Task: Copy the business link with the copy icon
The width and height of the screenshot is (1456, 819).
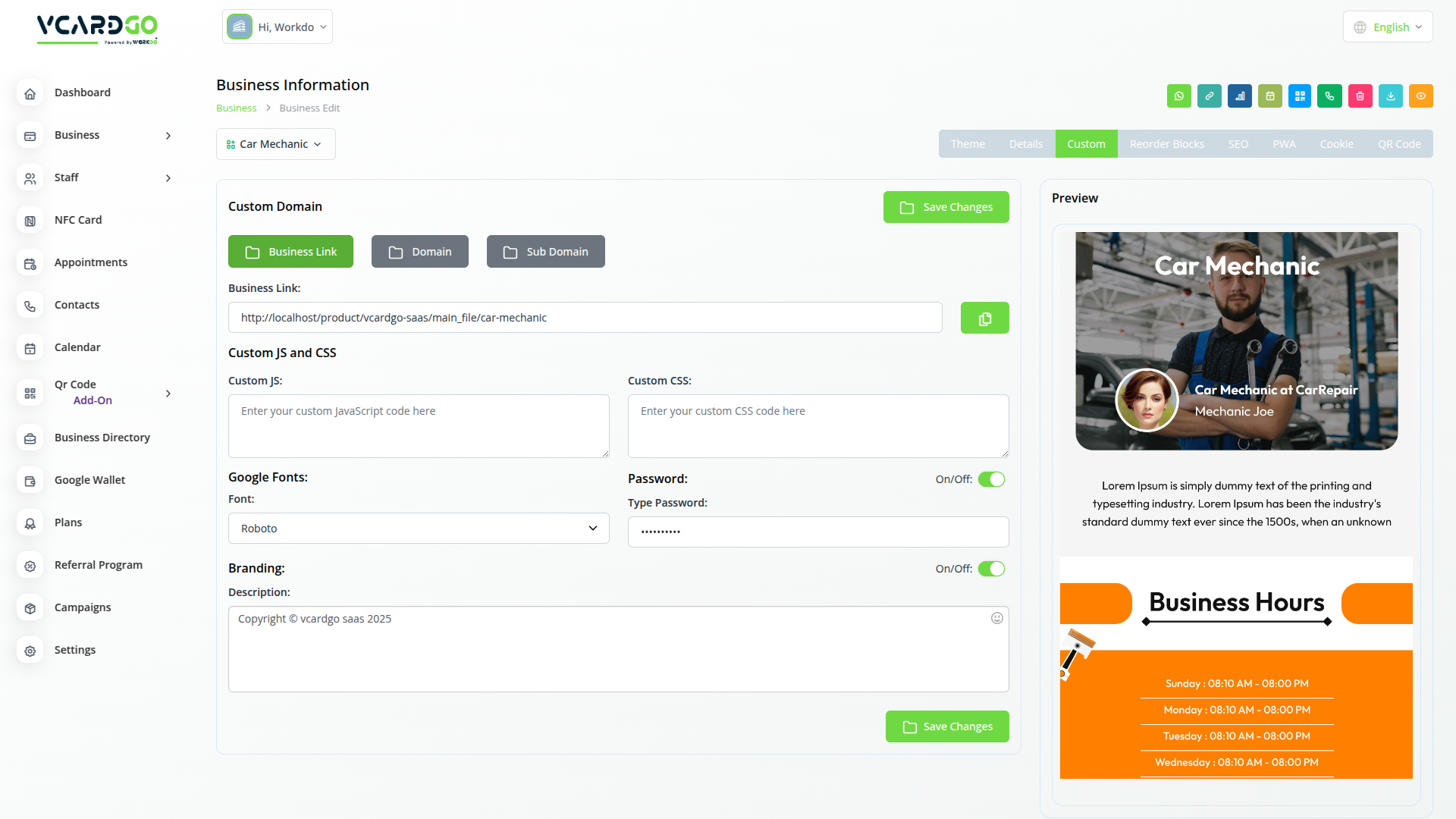Action: tap(984, 318)
